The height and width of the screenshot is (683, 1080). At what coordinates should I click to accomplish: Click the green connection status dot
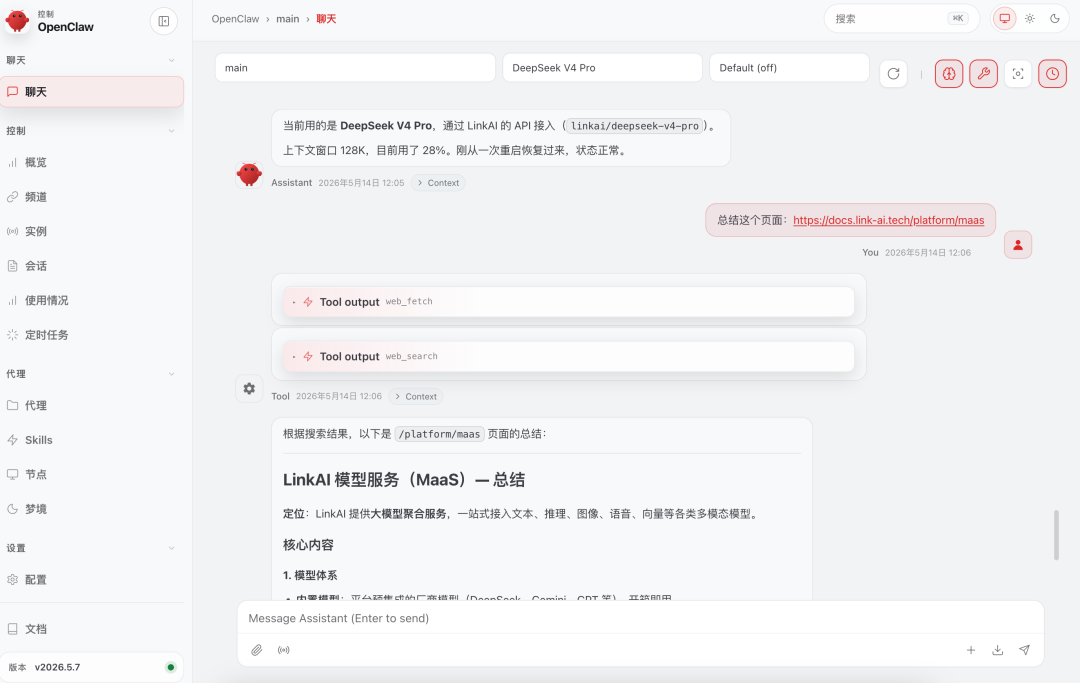(x=171, y=667)
